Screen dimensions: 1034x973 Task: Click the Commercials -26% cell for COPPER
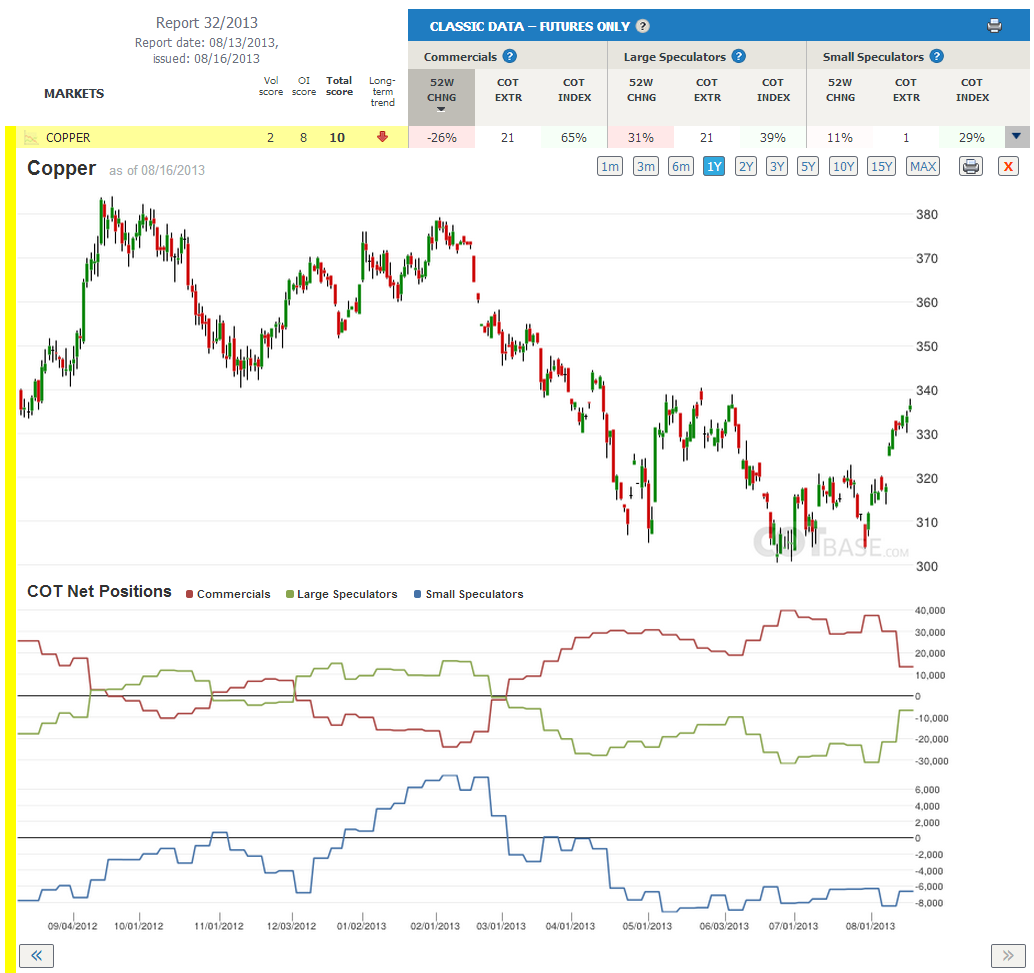pos(441,137)
